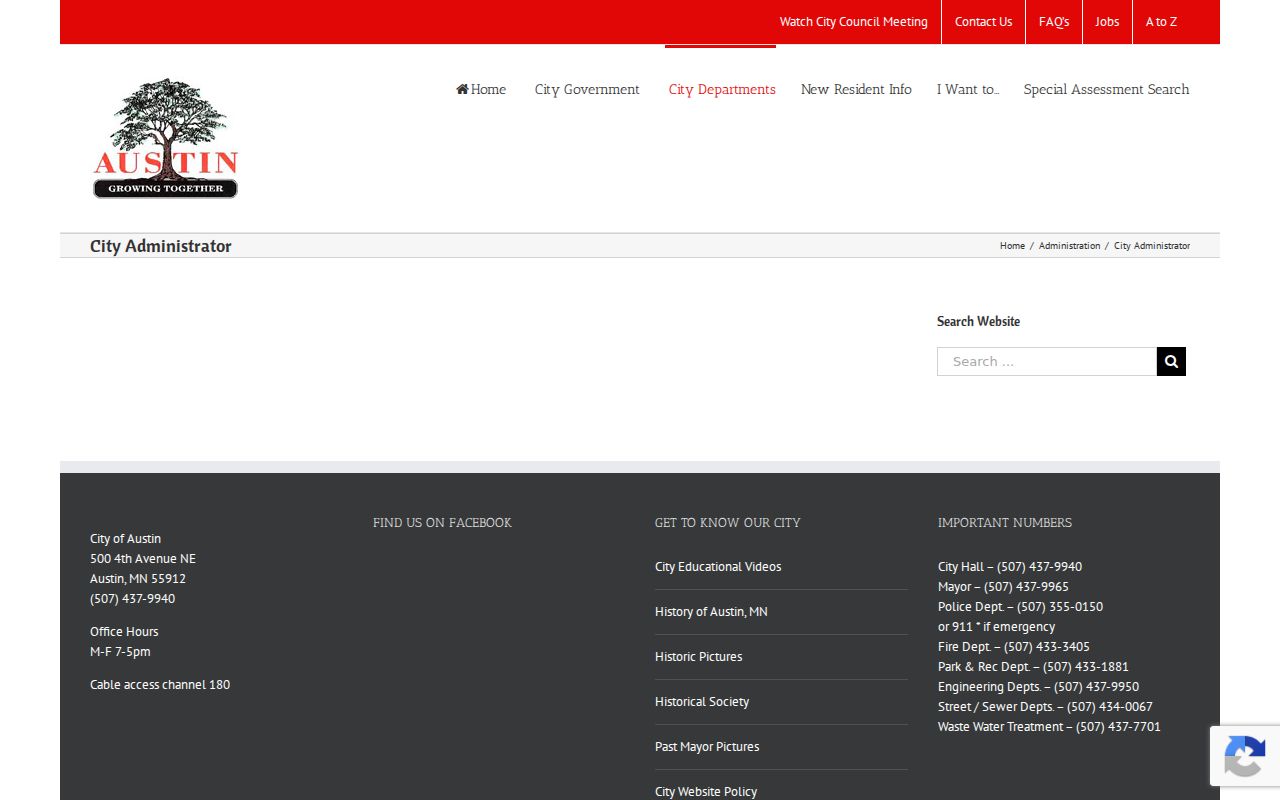Open the Contact Us page
The image size is (1280, 800).
(x=983, y=22)
